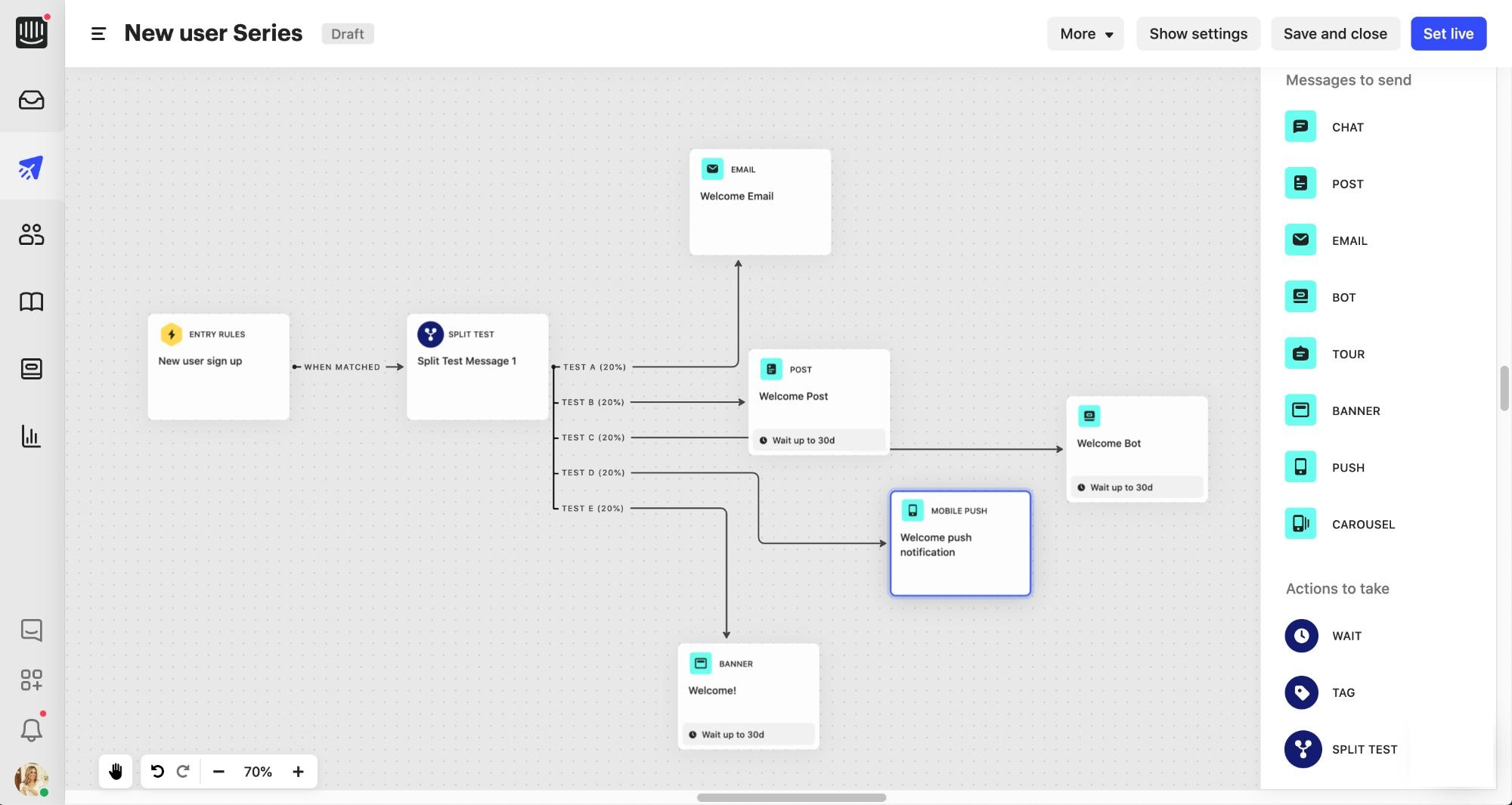Click Show settings button
This screenshot has width=1512, height=805.
[x=1198, y=34]
